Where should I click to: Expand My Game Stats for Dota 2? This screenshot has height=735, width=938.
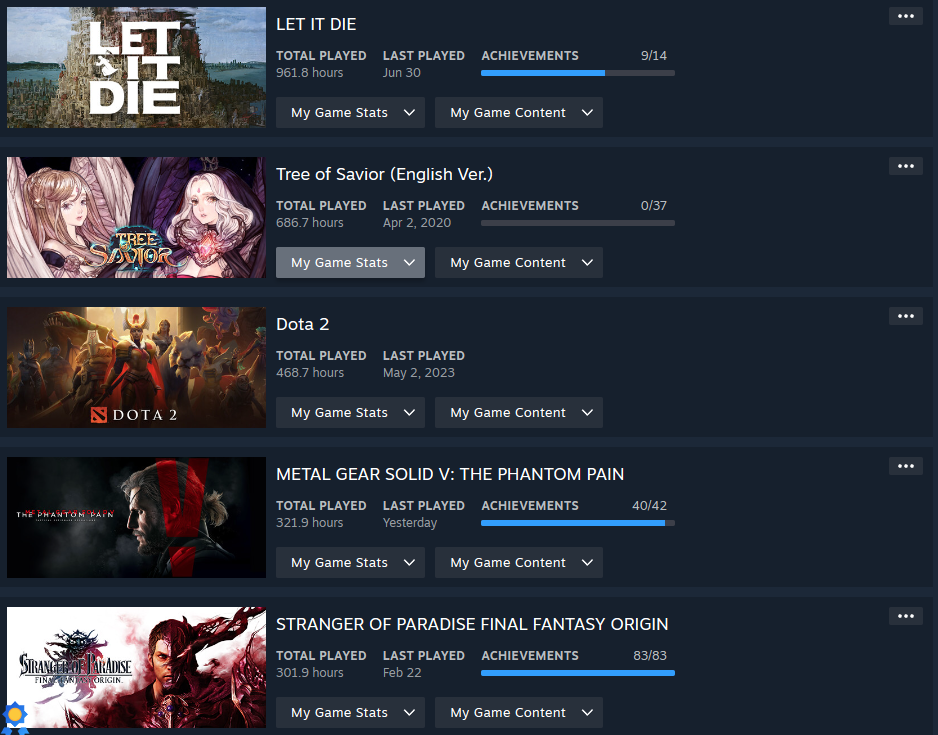coord(350,413)
